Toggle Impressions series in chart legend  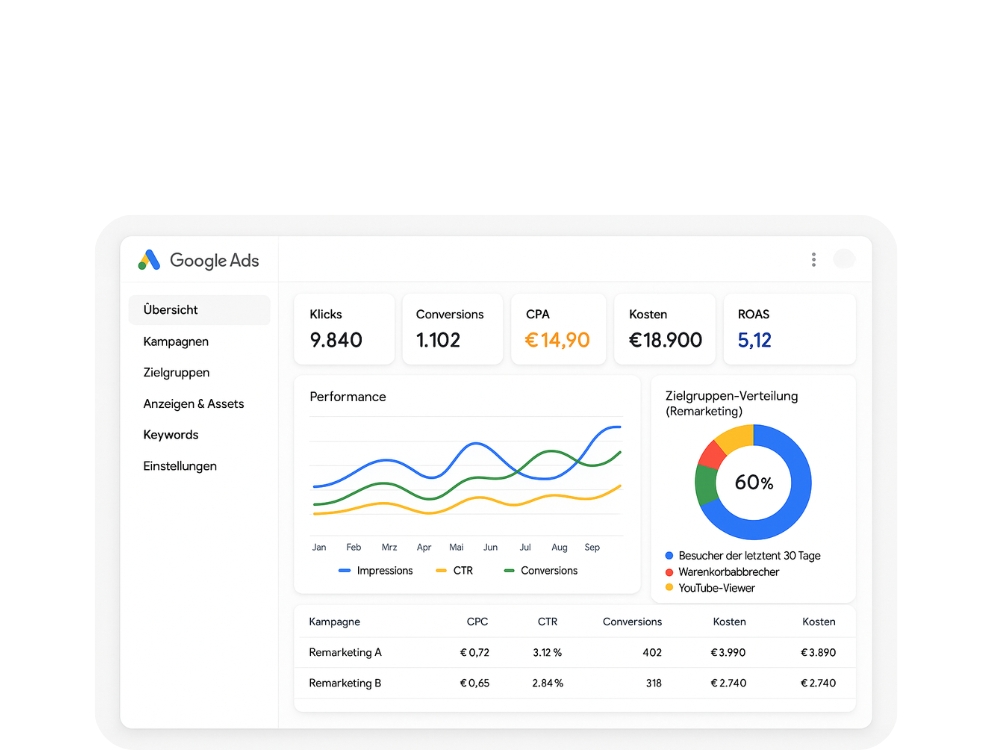pyautogui.click(x=375, y=571)
